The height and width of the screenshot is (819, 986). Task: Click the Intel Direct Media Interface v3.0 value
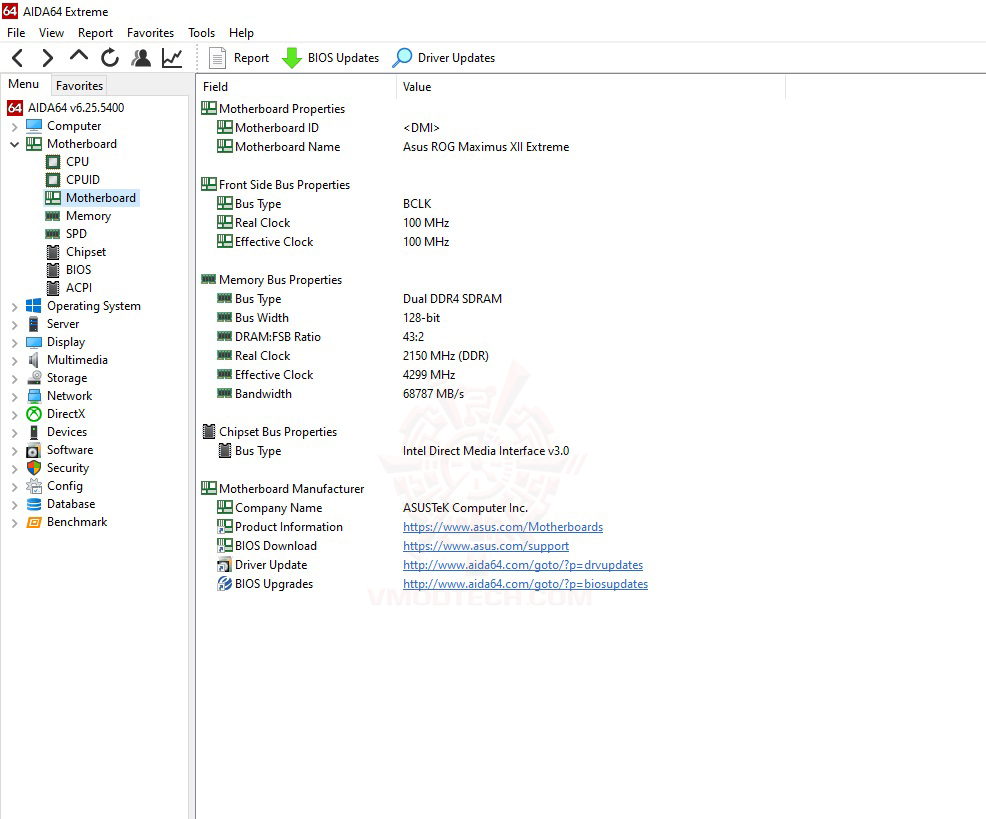(486, 451)
